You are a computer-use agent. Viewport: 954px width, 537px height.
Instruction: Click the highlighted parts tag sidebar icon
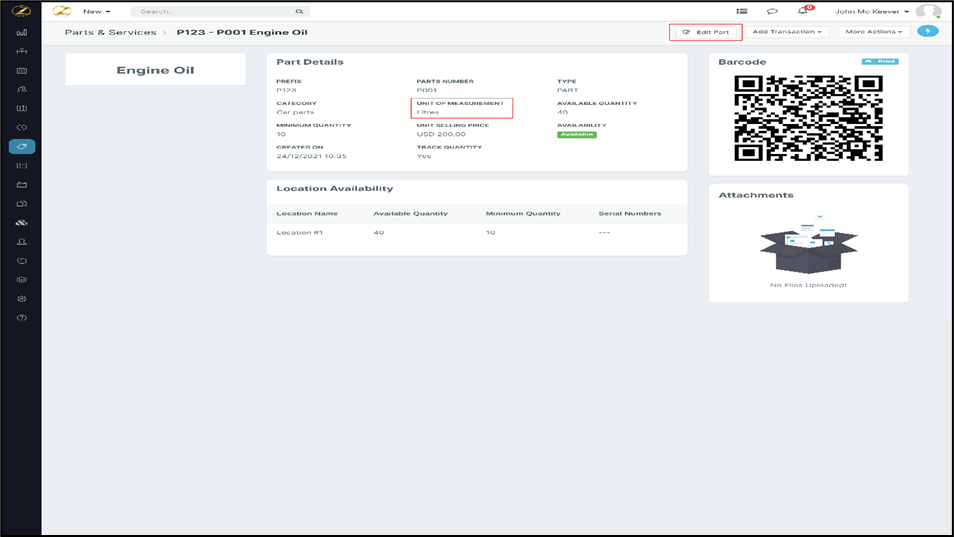coord(21,147)
